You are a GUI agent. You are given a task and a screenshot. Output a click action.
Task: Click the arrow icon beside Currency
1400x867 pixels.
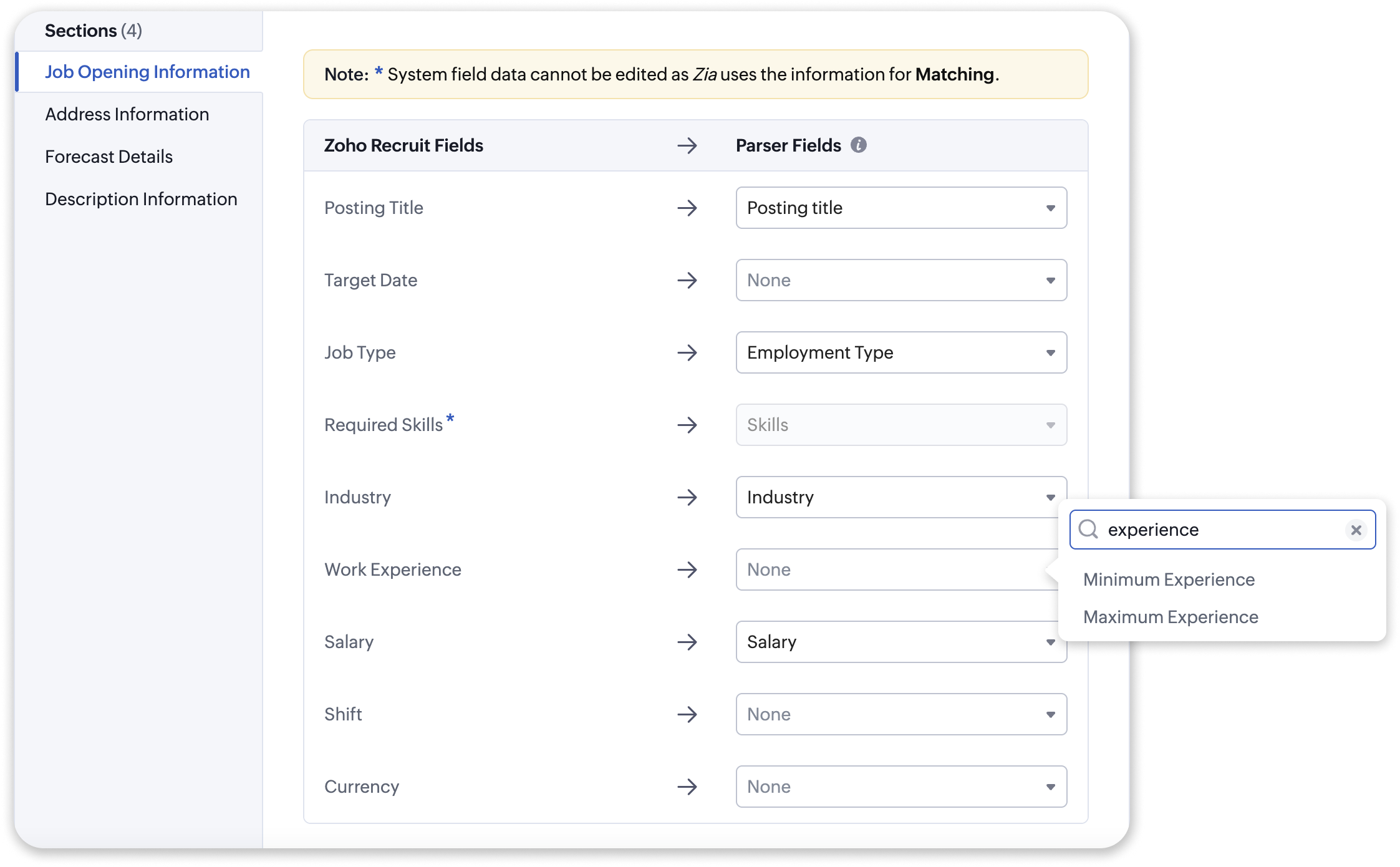tap(687, 787)
